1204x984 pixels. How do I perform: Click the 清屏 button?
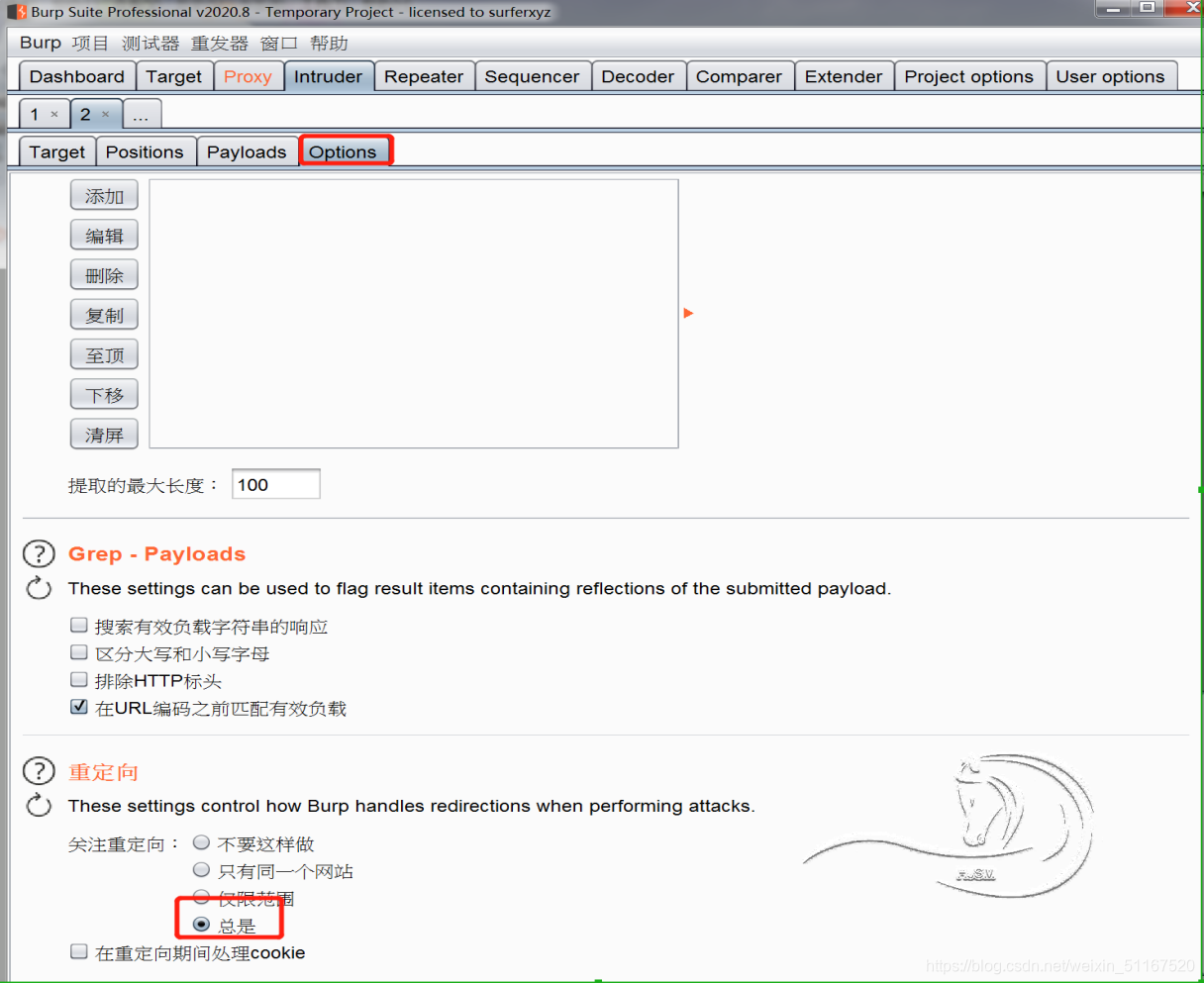pyautogui.click(x=104, y=434)
